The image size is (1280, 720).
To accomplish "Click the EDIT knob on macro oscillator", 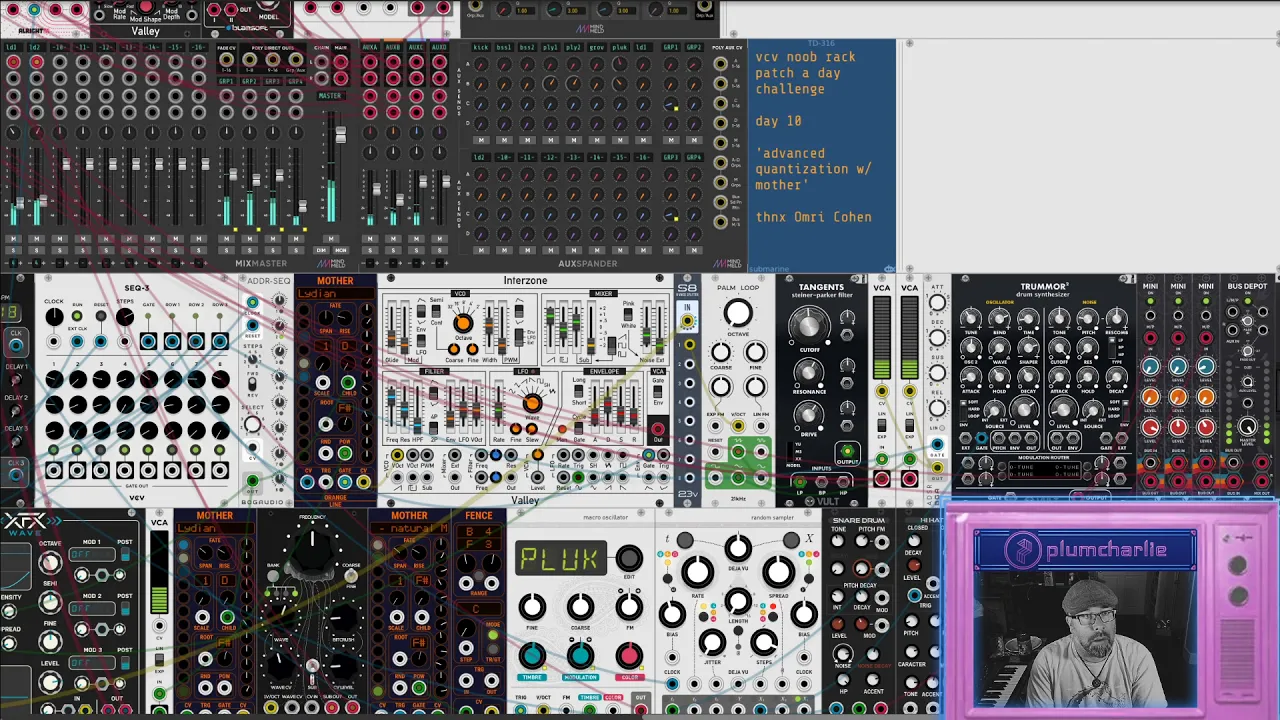I will [x=629, y=558].
